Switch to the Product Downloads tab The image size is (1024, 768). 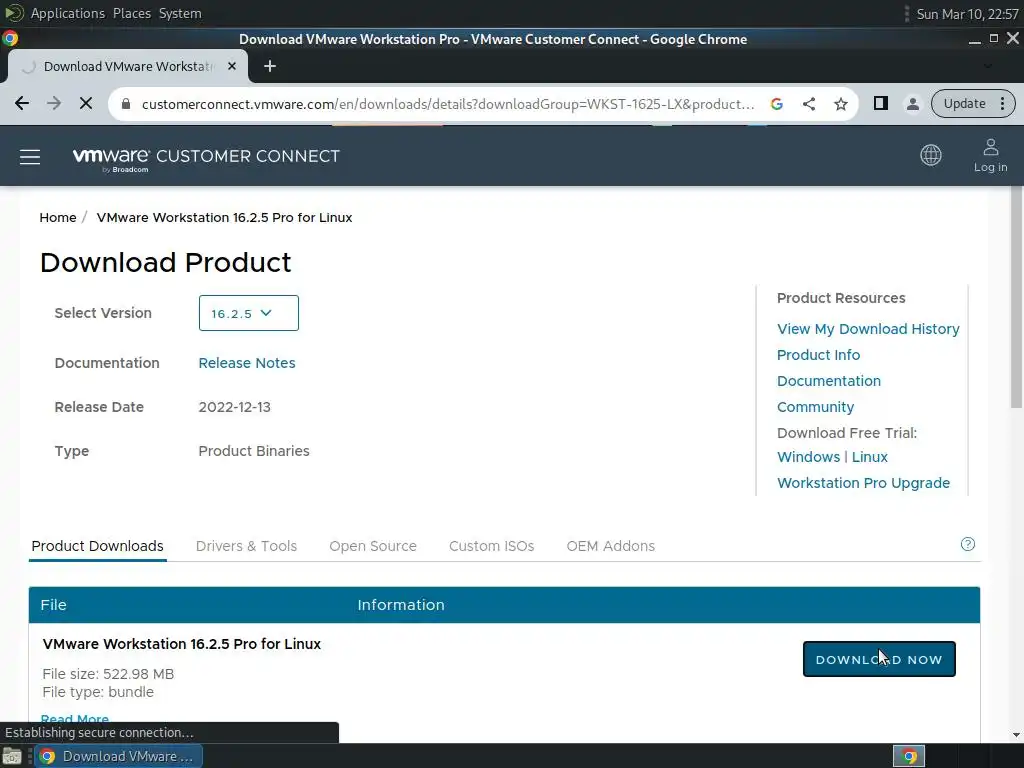97,546
